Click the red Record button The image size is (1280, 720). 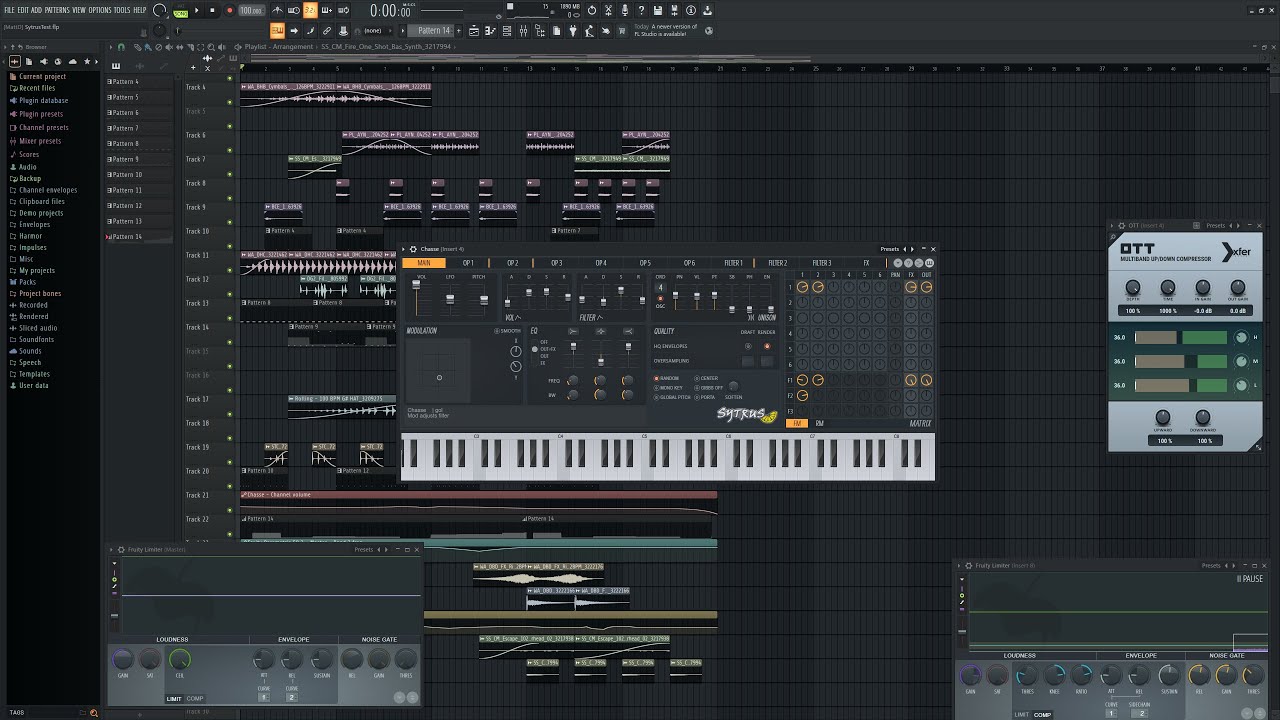(x=229, y=10)
